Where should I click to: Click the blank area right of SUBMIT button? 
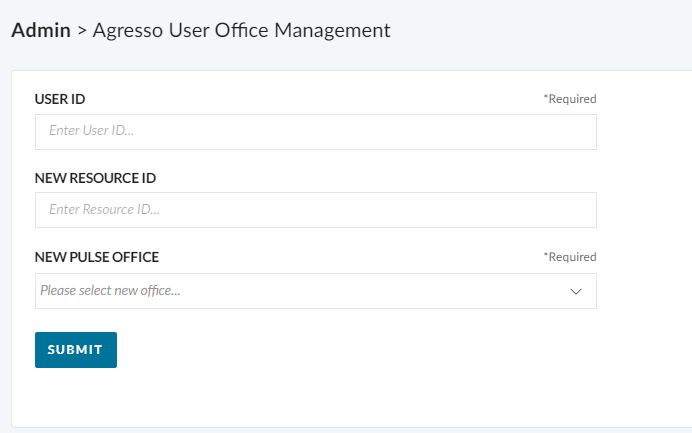point(353,350)
